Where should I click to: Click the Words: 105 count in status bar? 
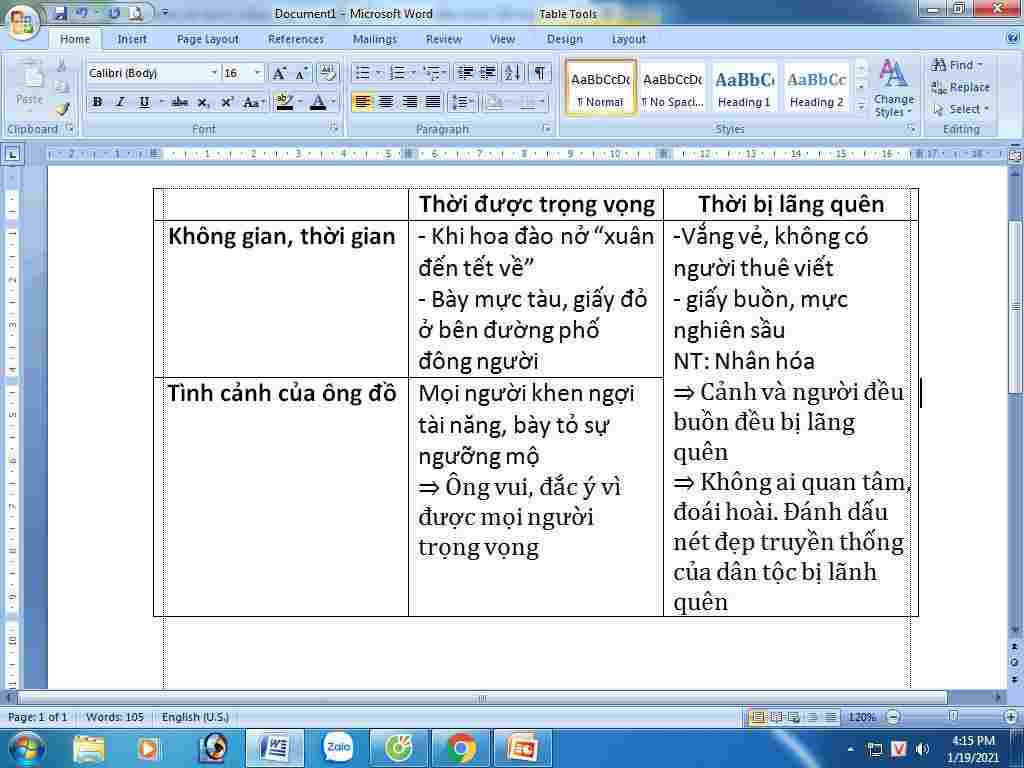(x=115, y=717)
